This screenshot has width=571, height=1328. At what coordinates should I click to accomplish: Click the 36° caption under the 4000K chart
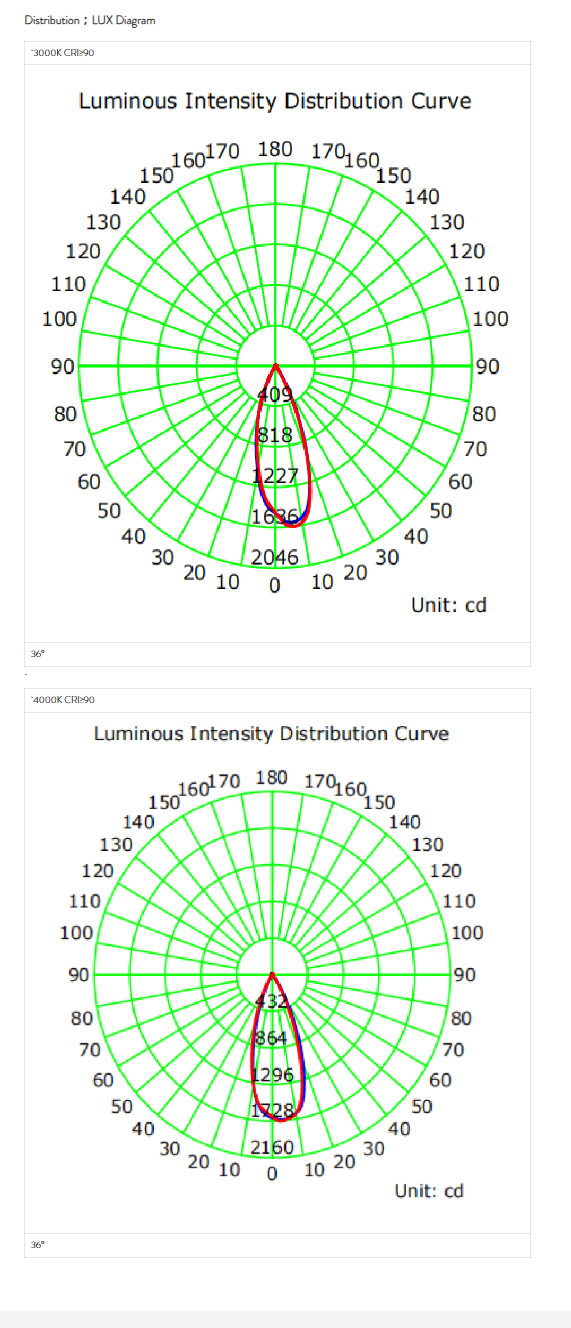tap(37, 1245)
